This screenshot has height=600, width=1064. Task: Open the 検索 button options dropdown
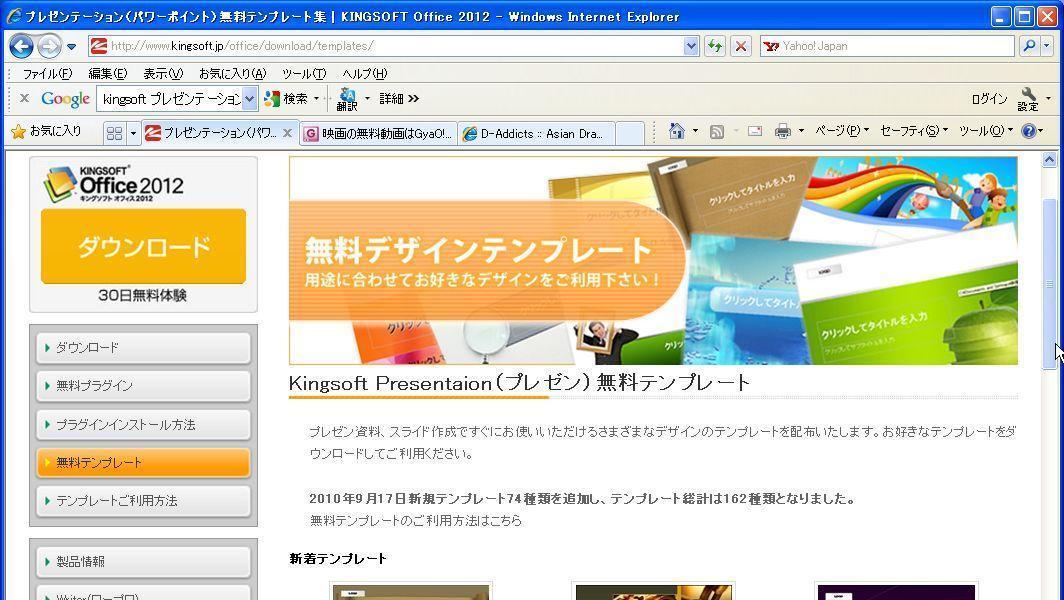coord(316,99)
